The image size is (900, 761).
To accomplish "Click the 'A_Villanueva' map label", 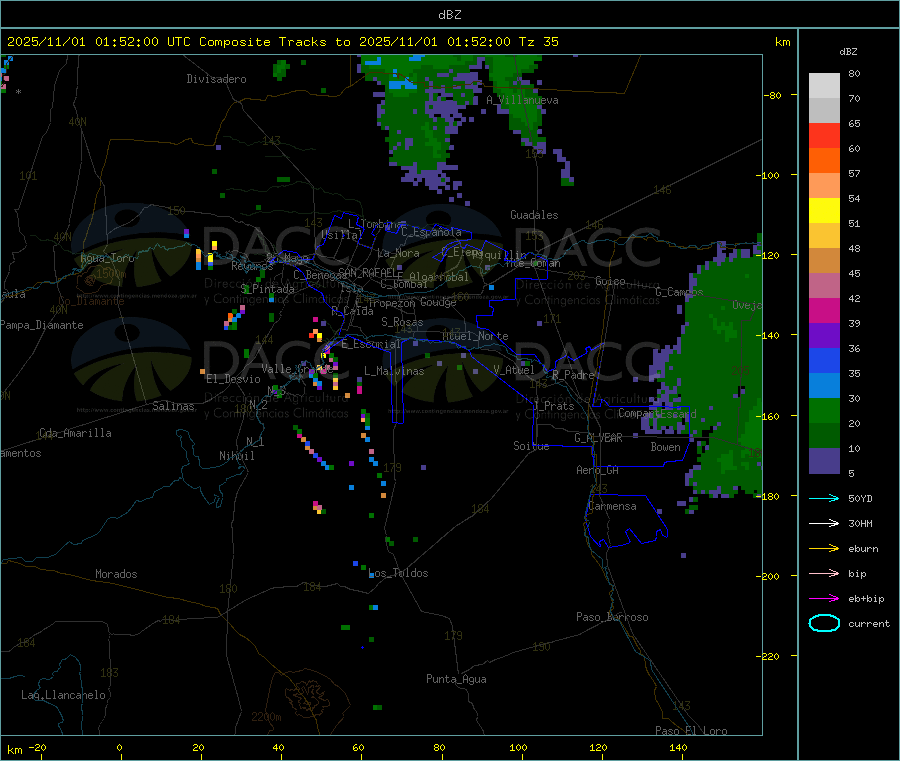I will (x=522, y=100).
